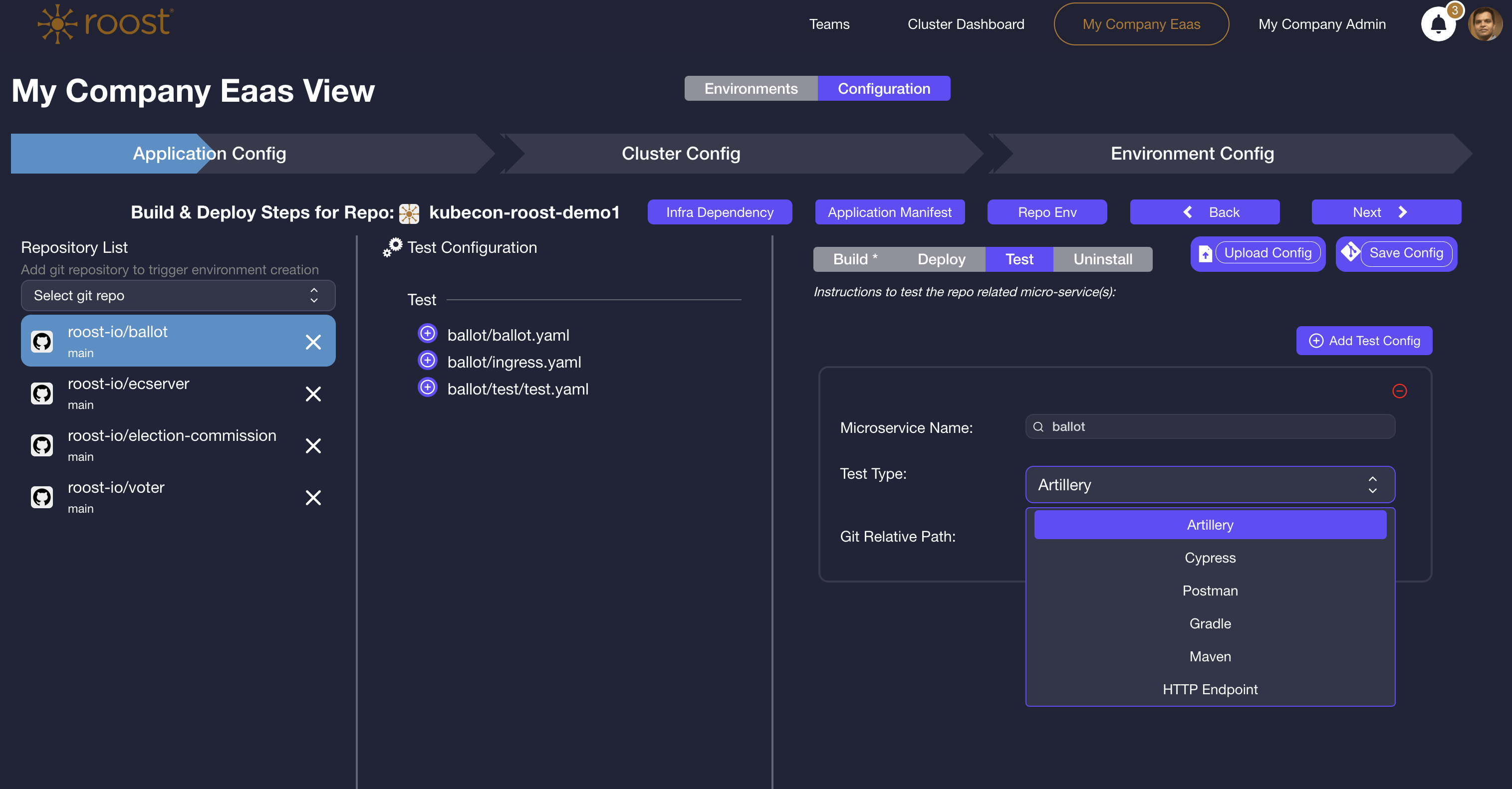The image size is (1512, 789).
Task: Switch to the Configuration view
Action: pyautogui.click(x=884, y=88)
